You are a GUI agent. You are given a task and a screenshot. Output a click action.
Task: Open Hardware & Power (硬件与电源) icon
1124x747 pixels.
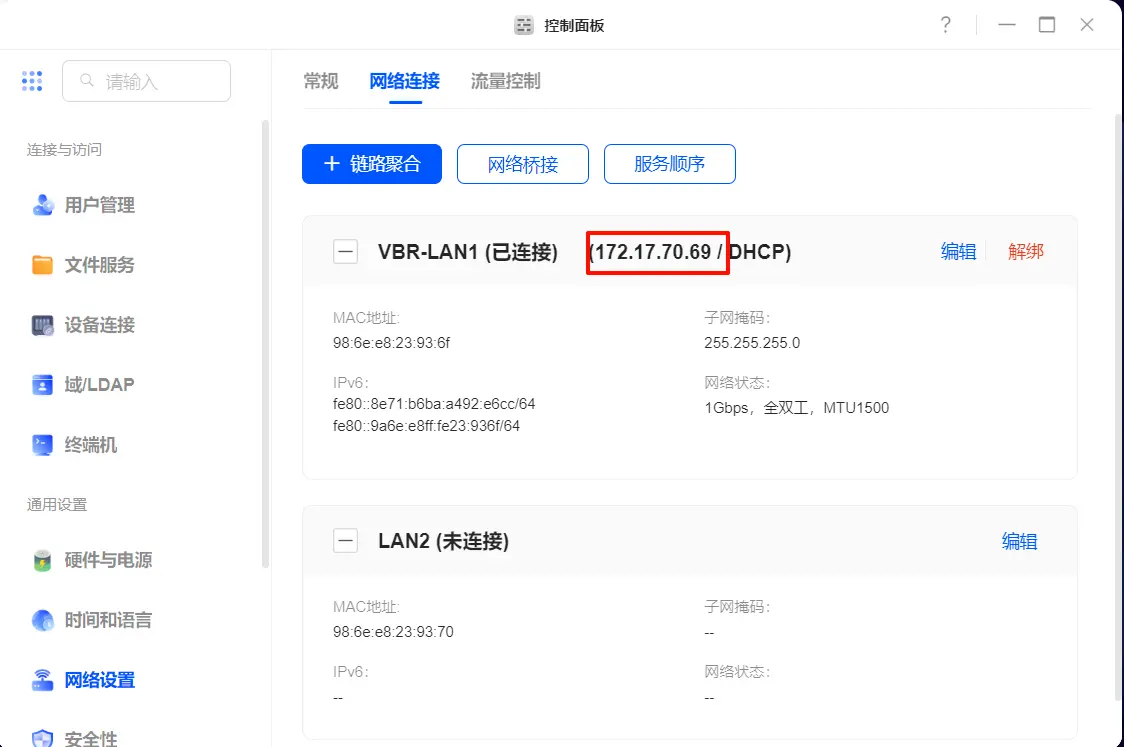coord(43,560)
